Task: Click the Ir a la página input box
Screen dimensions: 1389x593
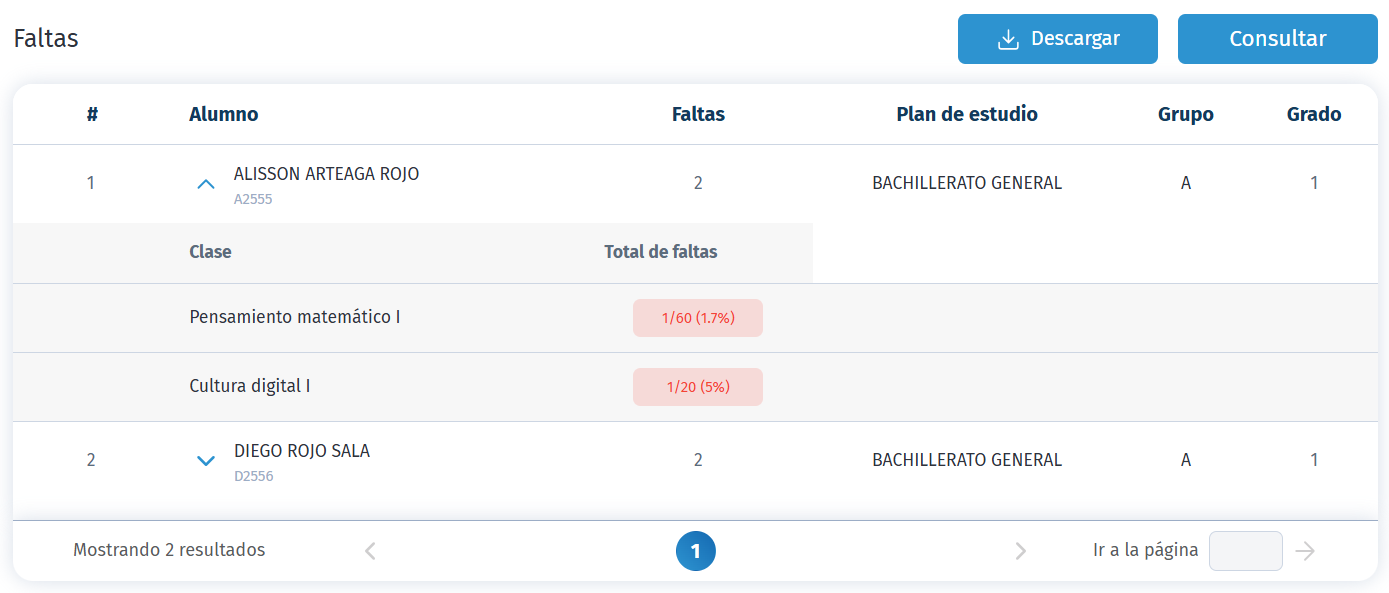Action: pos(1245,550)
